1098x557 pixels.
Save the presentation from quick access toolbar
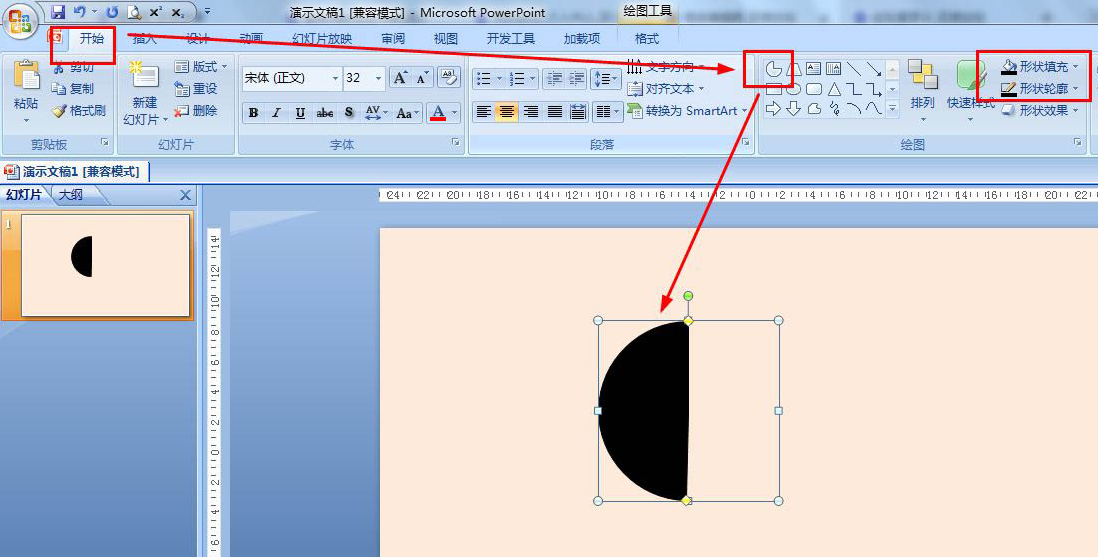58,12
